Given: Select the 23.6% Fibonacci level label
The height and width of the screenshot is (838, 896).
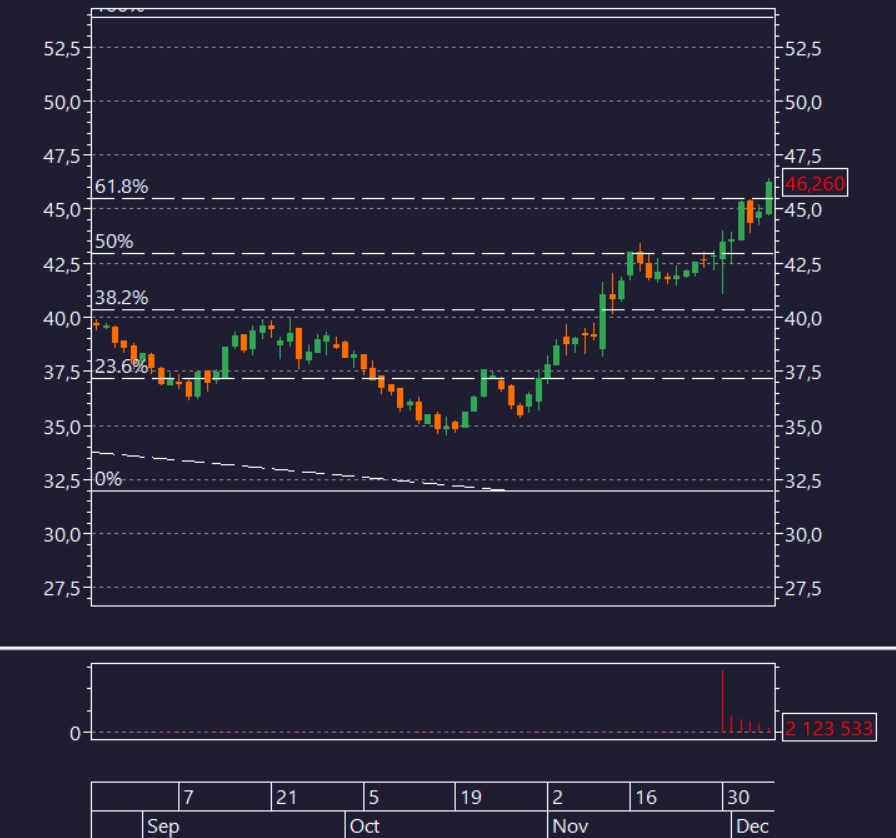Looking at the screenshot, I should point(121,366).
